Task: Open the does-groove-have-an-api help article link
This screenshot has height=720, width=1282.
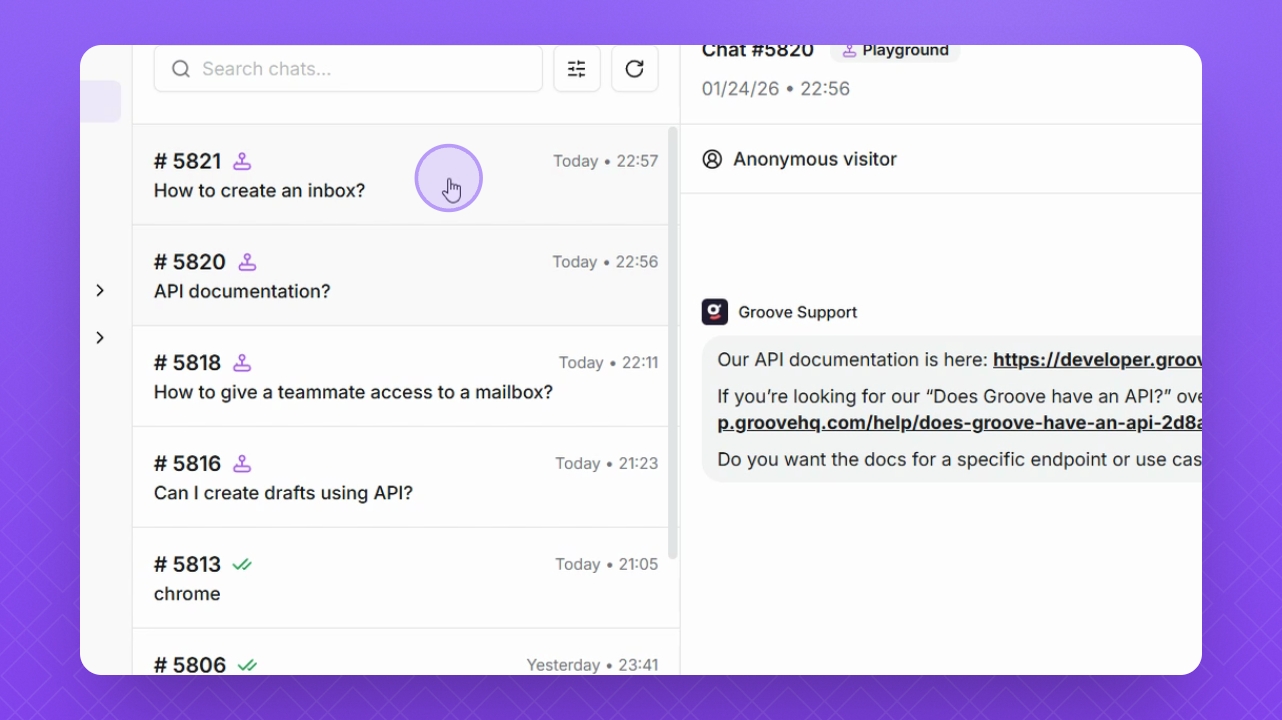Action: tap(960, 423)
